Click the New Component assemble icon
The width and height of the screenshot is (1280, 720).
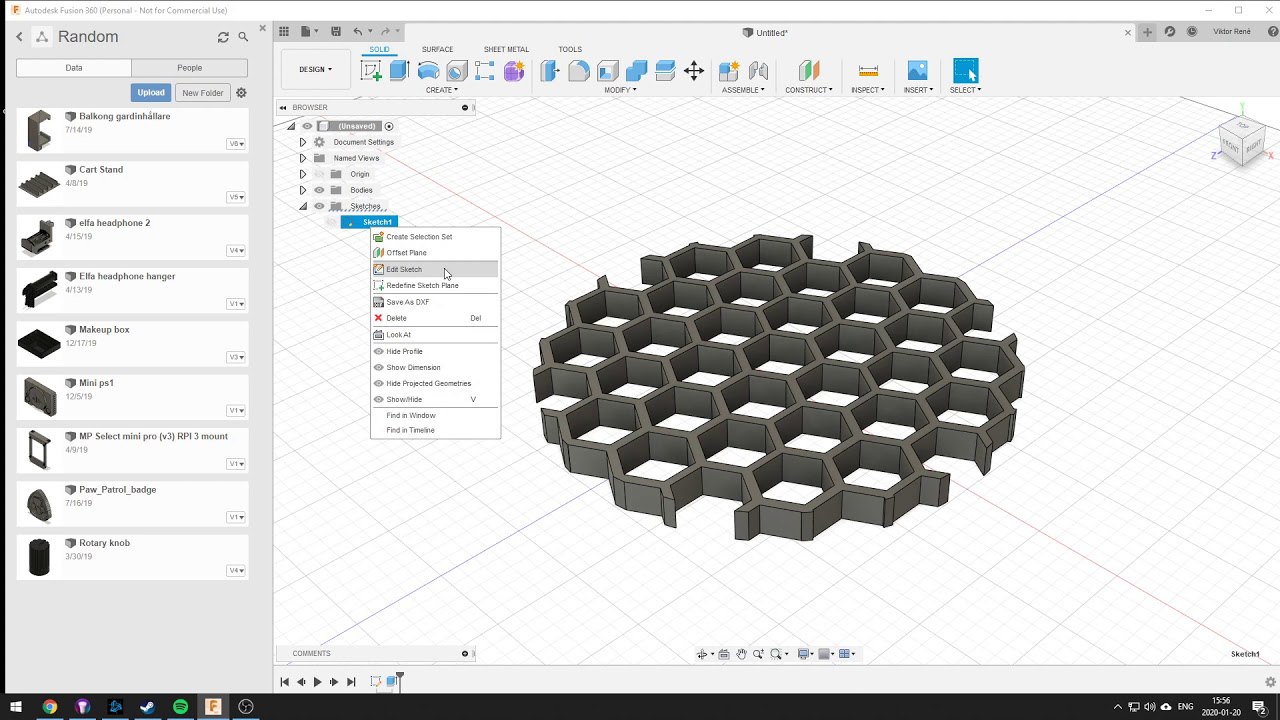(x=730, y=70)
